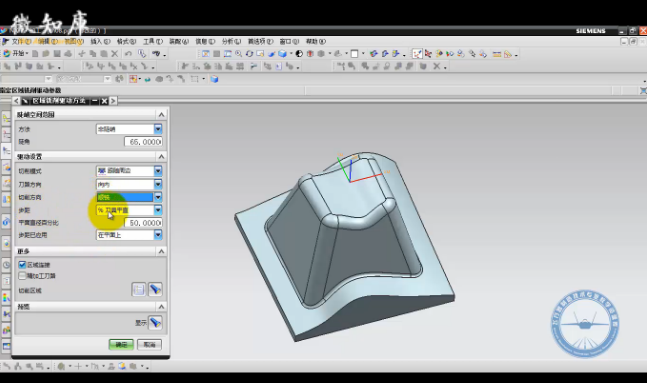Screen dimensions: 647x383
Task: Click the dialog title bar minimize dash
Action: pyautogui.click(x=95, y=101)
